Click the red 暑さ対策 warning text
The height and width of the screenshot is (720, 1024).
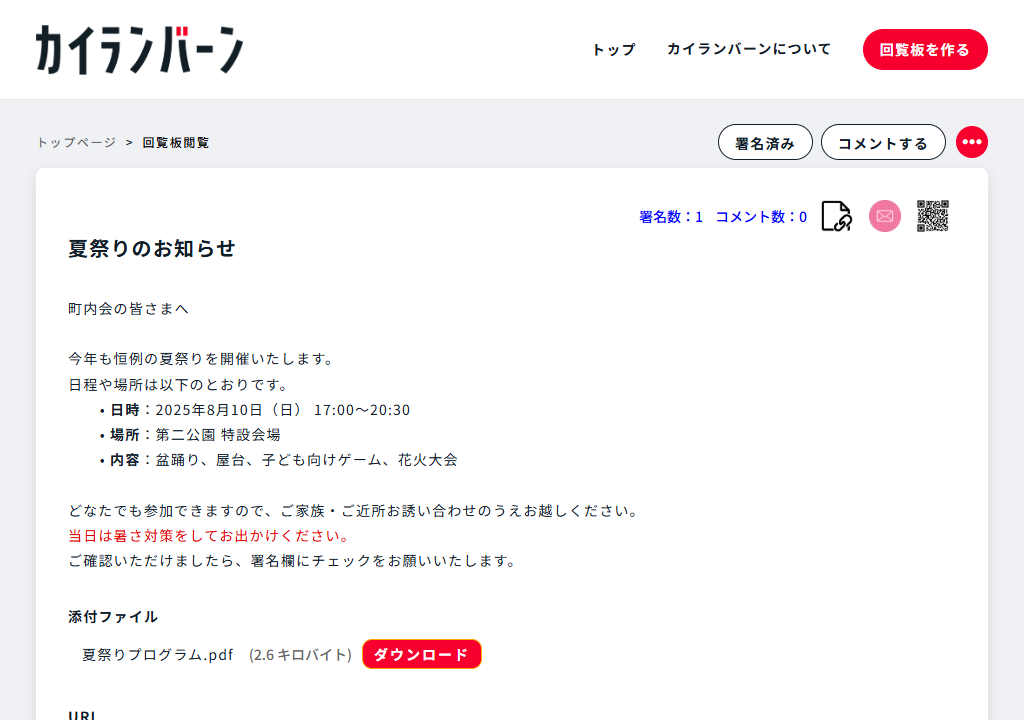(x=208, y=536)
